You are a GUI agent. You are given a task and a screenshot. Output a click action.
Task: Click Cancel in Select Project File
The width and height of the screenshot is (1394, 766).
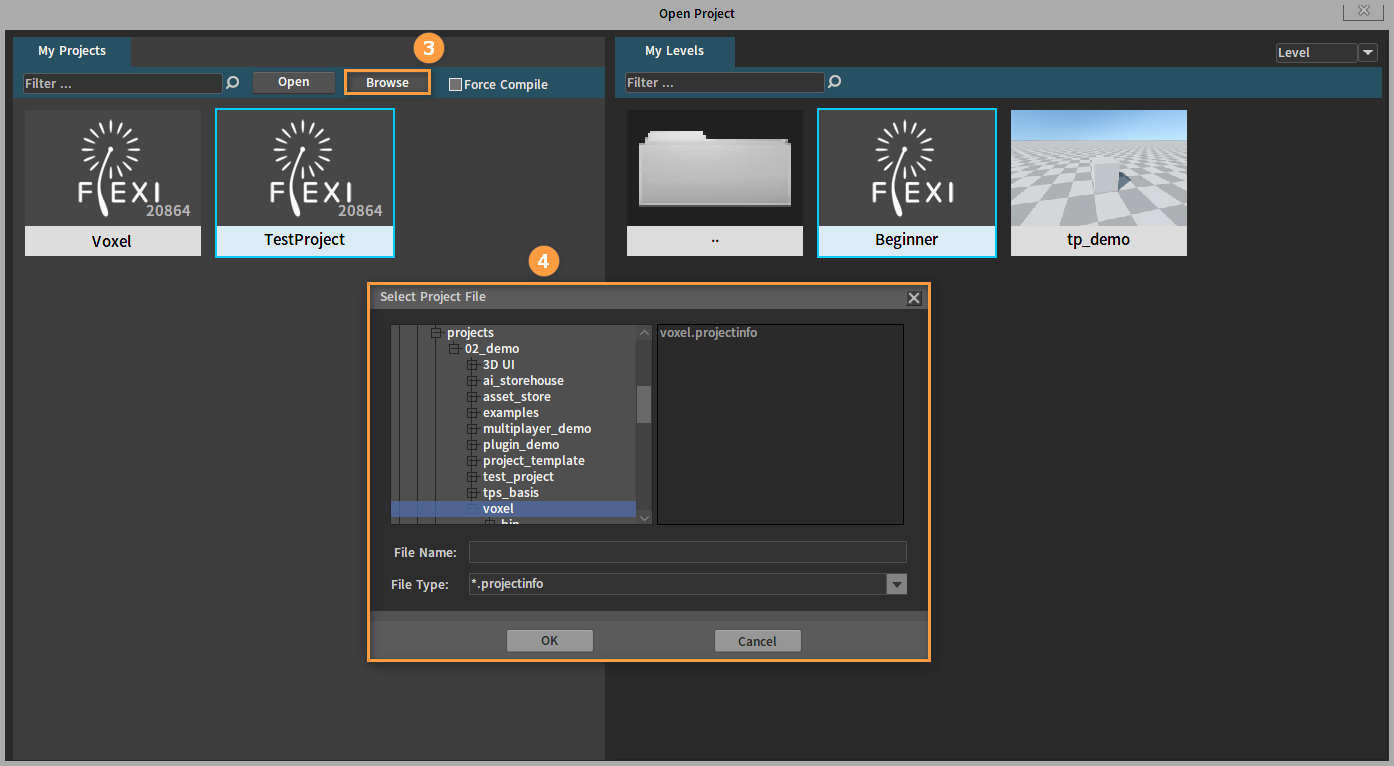click(758, 641)
